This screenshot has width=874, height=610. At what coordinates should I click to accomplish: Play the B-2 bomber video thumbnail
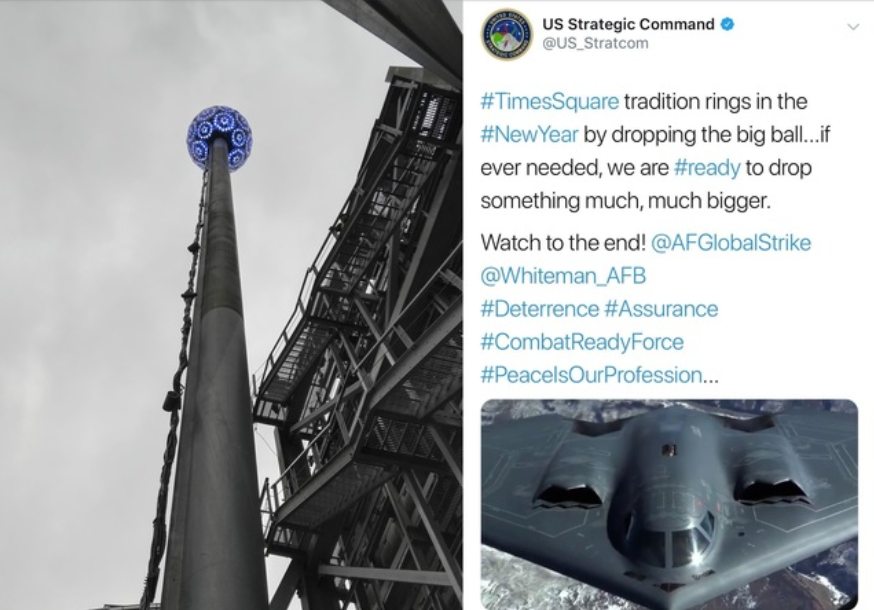(x=669, y=504)
